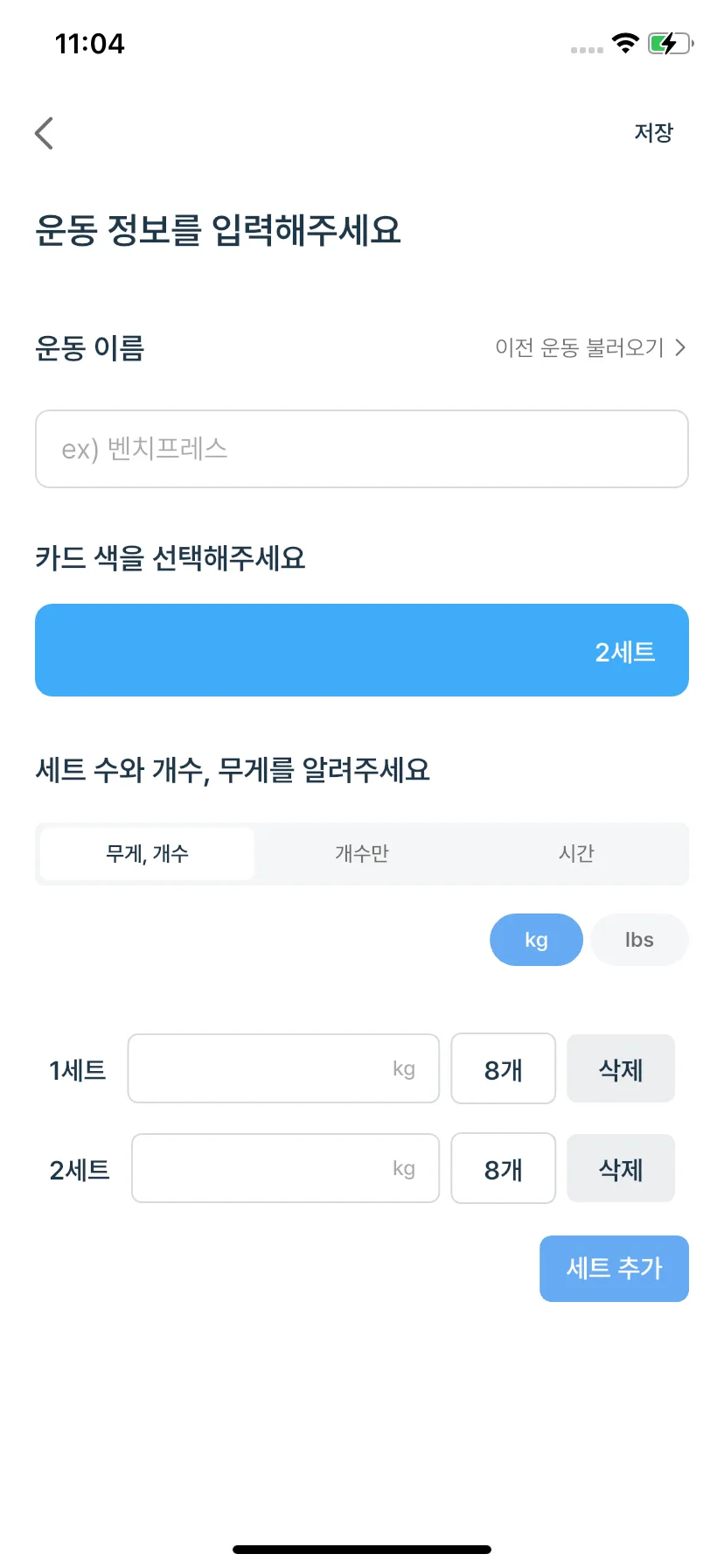Open 1세트 reps selector showing 8개
The width and height of the screenshot is (724, 1568).
point(503,1068)
